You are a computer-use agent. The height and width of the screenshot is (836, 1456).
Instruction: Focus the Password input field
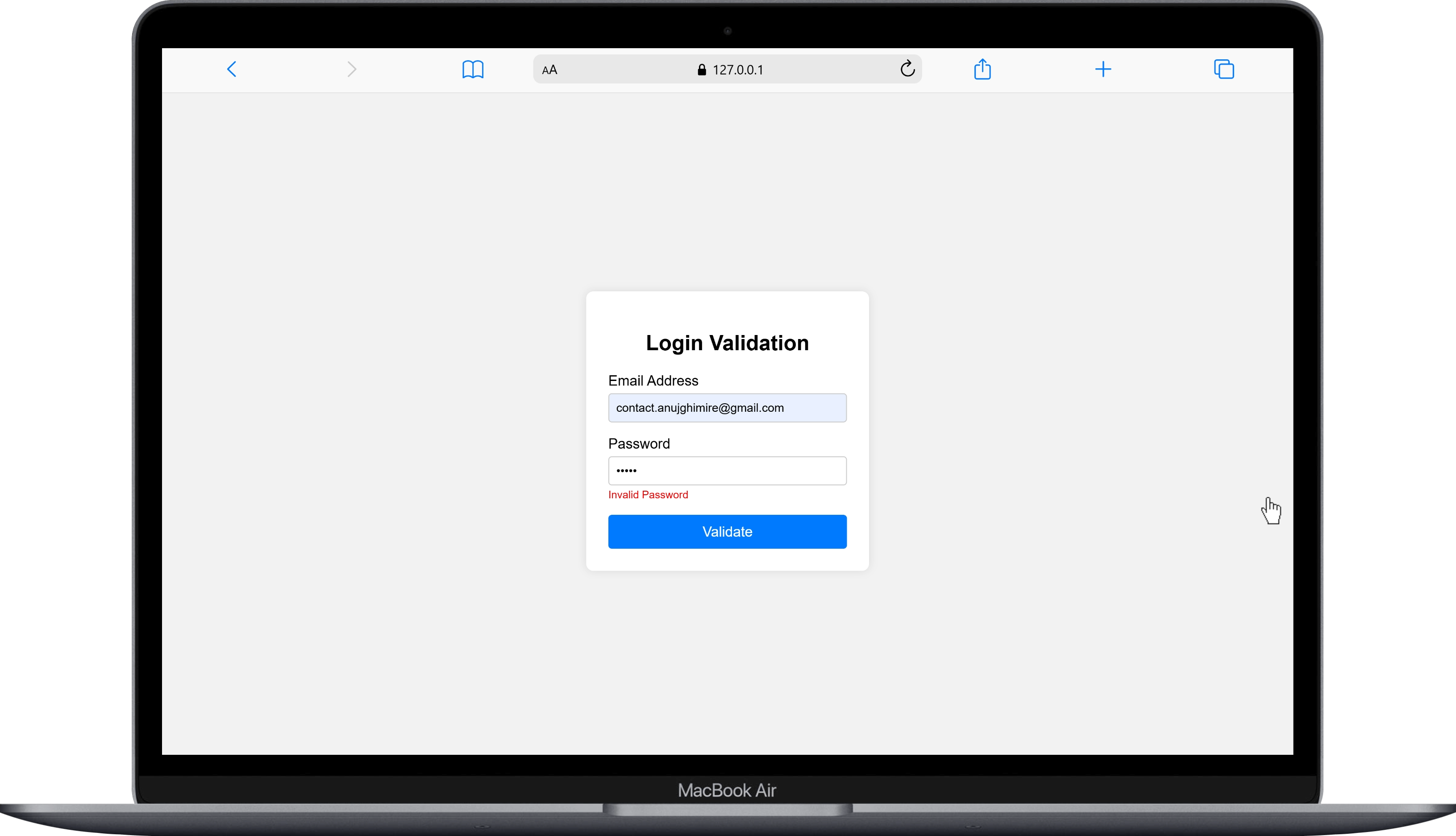tap(727, 470)
